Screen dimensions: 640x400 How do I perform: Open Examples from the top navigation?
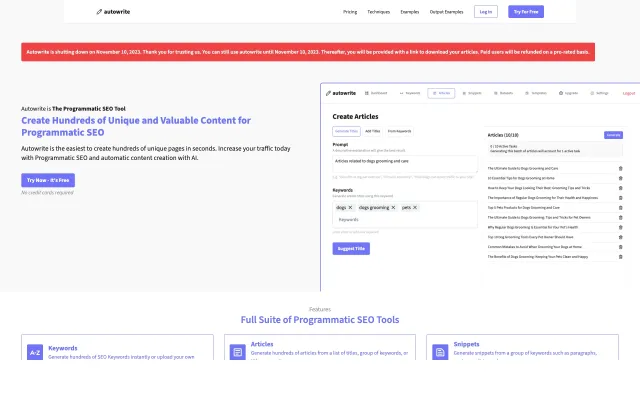[410, 12]
